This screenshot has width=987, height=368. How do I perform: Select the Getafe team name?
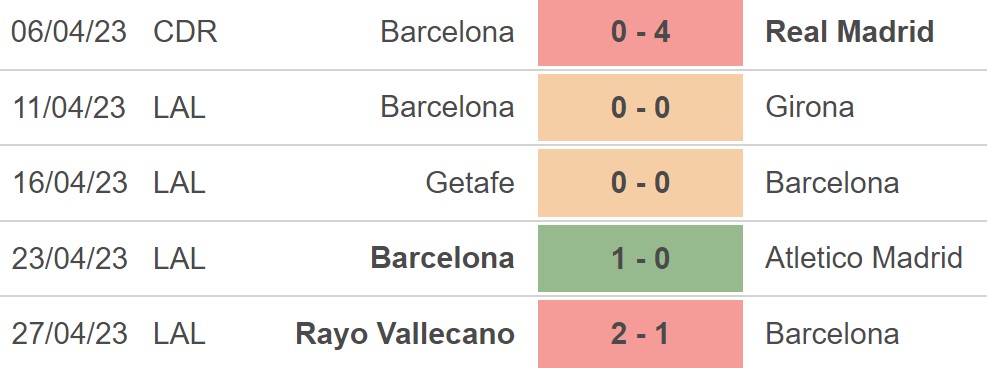point(470,182)
